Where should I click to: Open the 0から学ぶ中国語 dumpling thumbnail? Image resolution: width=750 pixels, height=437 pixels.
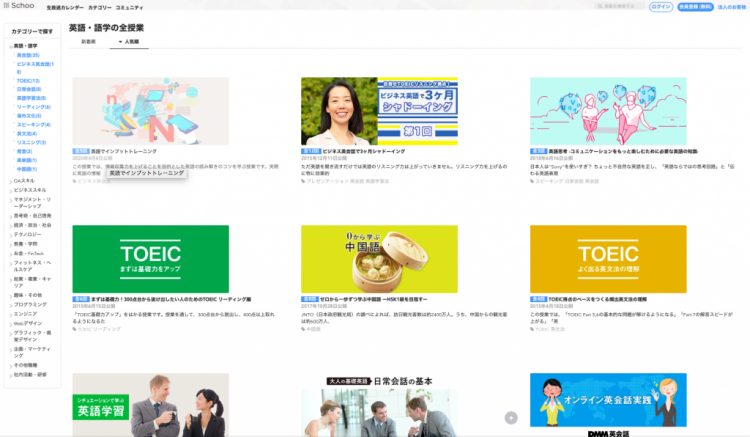pyautogui.click(x=379, y=259)
